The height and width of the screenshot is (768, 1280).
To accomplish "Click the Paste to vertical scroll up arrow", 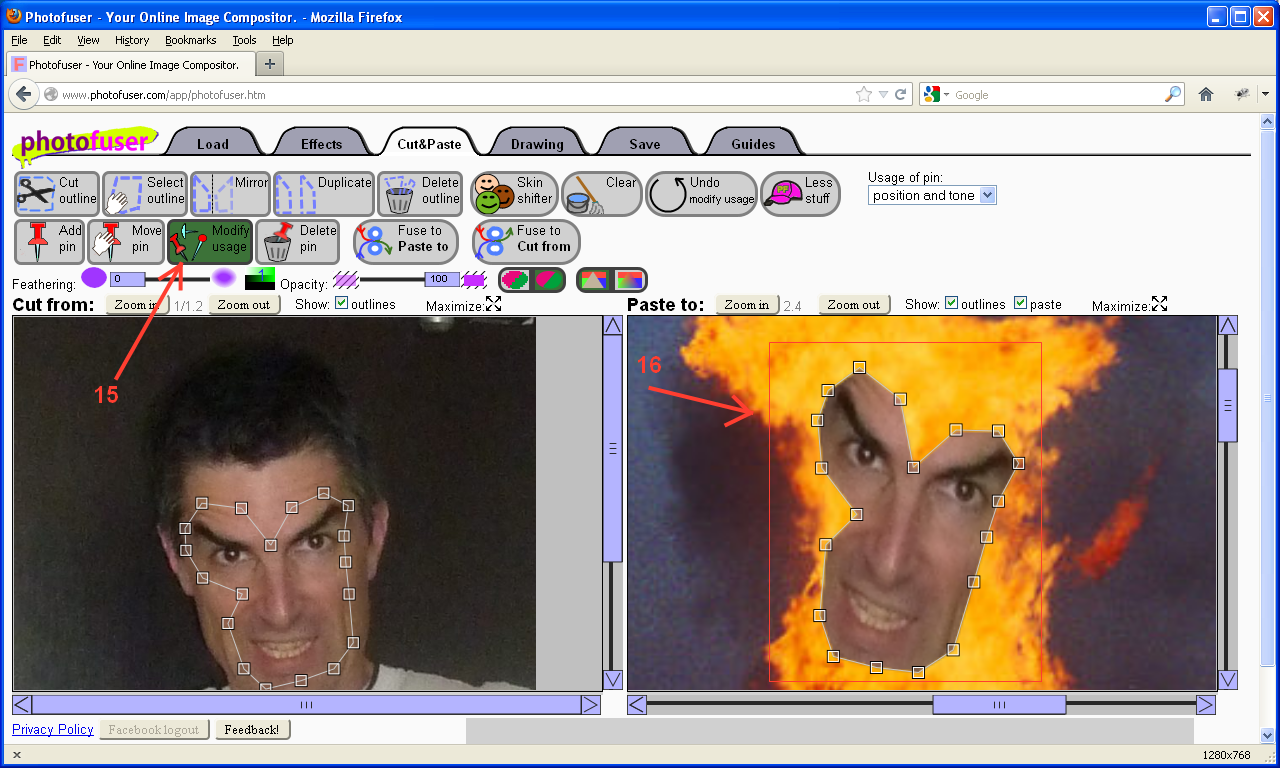I will 1228,325.
